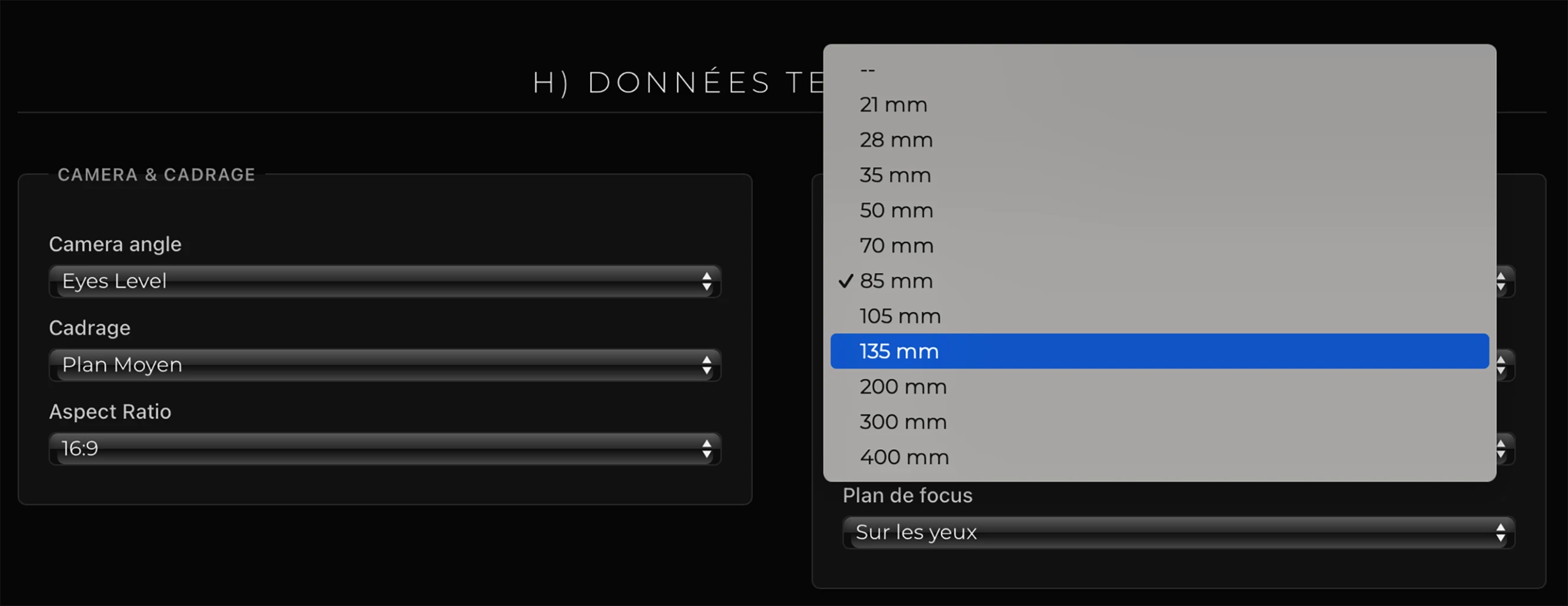This screenshot has width=1568, height=606.
Task: Choose 105 mm from the list
Action: [900, 316]
